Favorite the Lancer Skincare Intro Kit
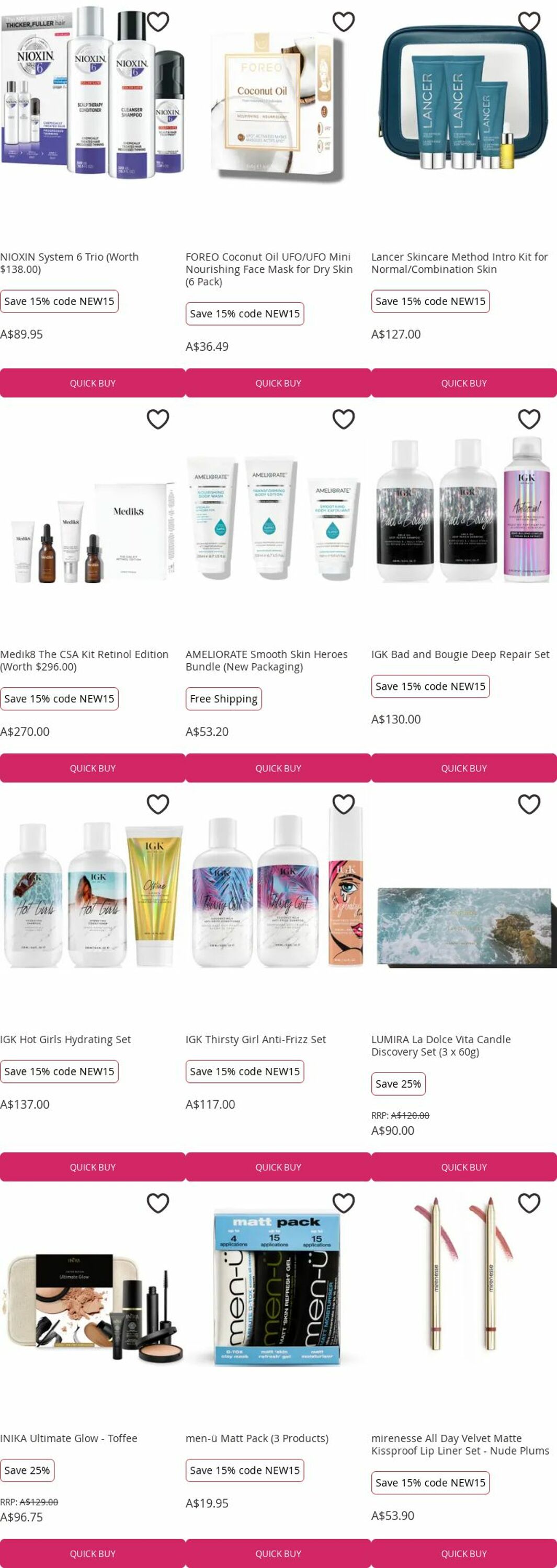Screen dimensions: 557x1568 (529, 22)
